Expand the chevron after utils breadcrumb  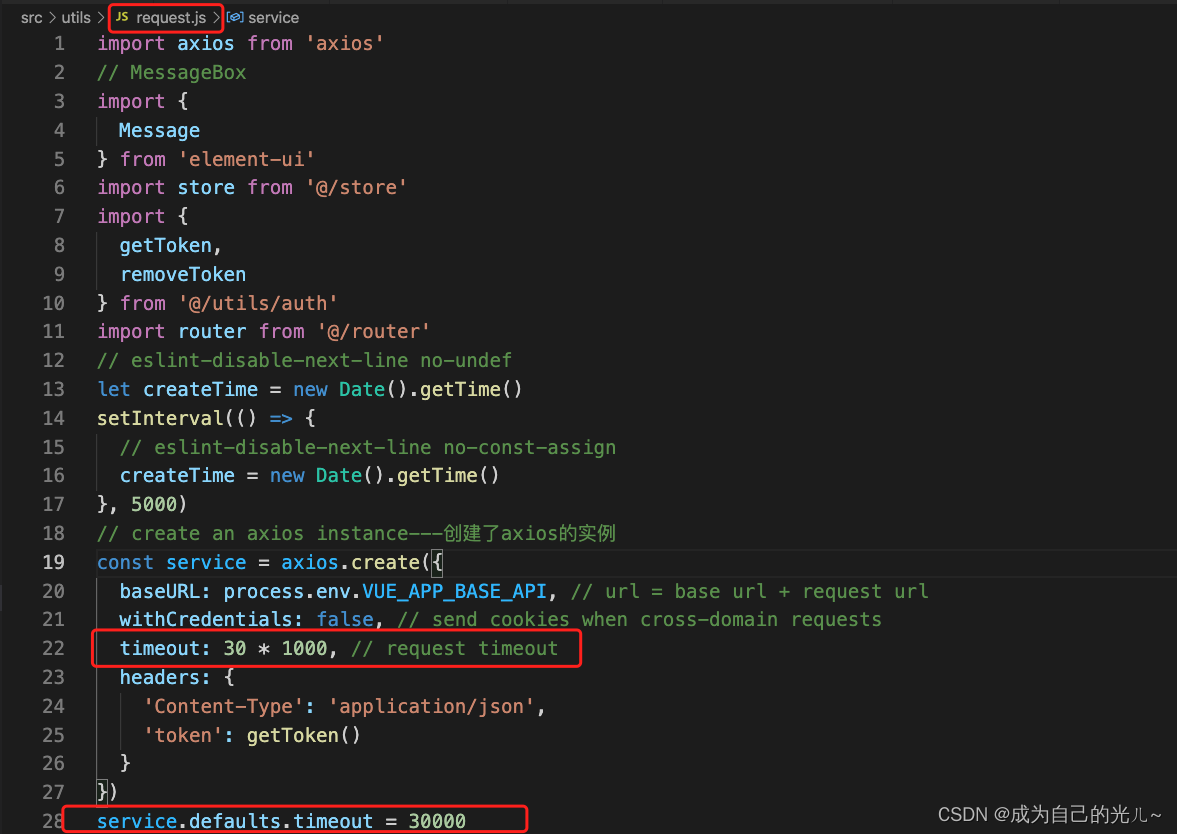[x=101, y=17]
